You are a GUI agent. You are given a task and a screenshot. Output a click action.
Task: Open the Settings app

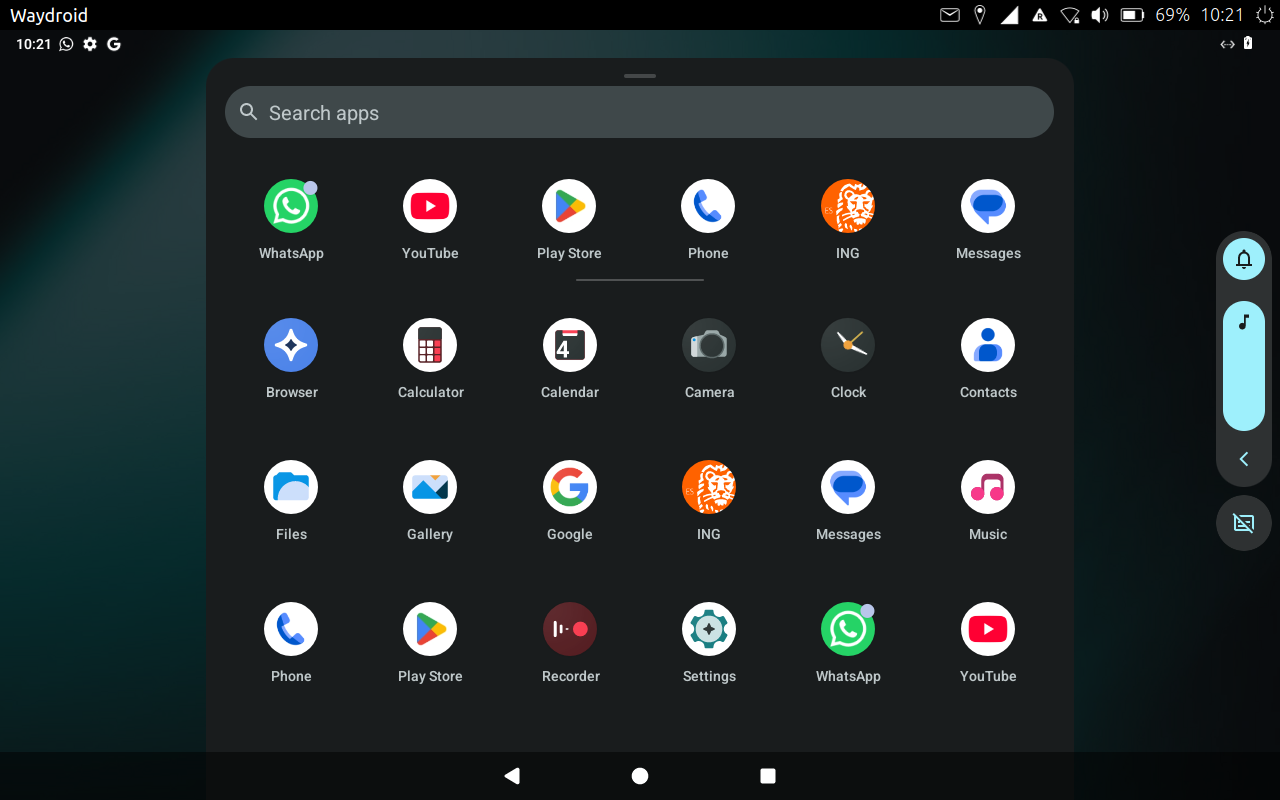click(709, 630)
